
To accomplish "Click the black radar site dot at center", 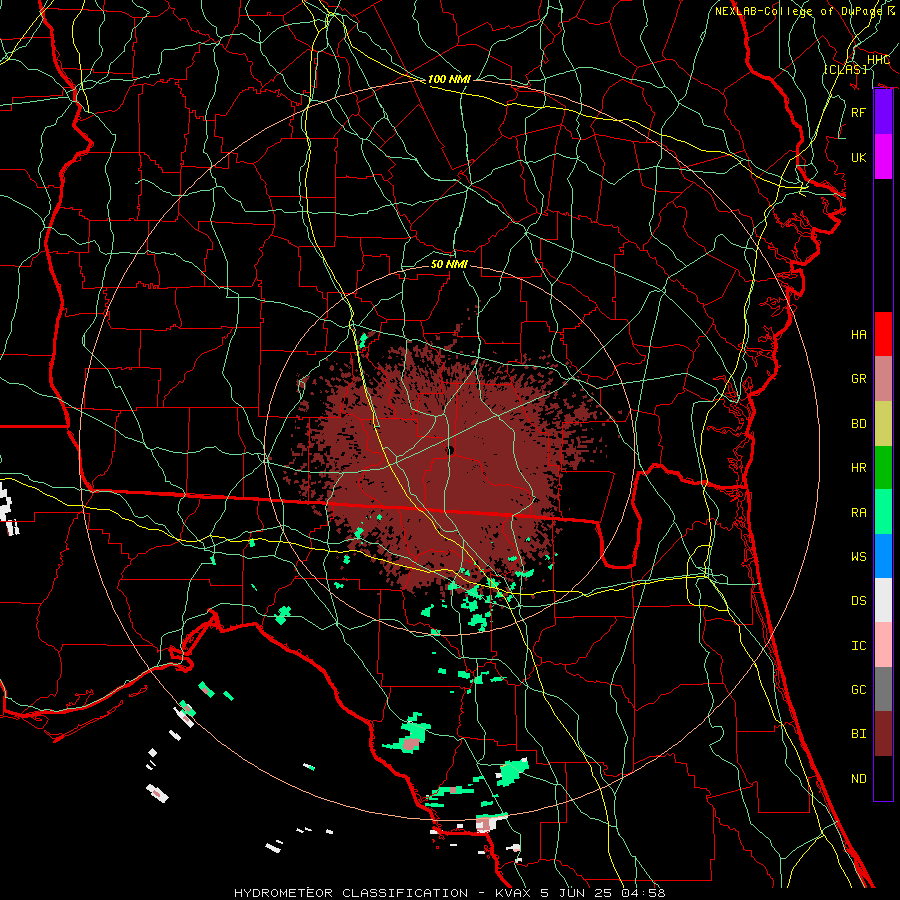I will click(x=450, y=451).
